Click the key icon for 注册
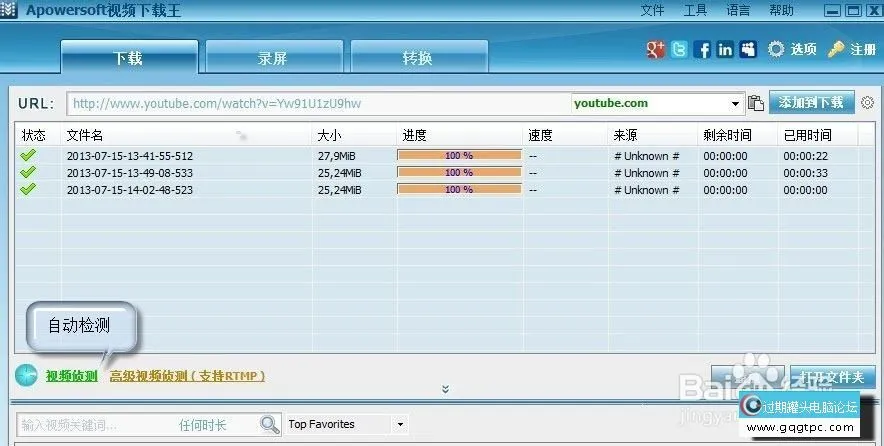884x446 pixels. (x=836, y=49)
